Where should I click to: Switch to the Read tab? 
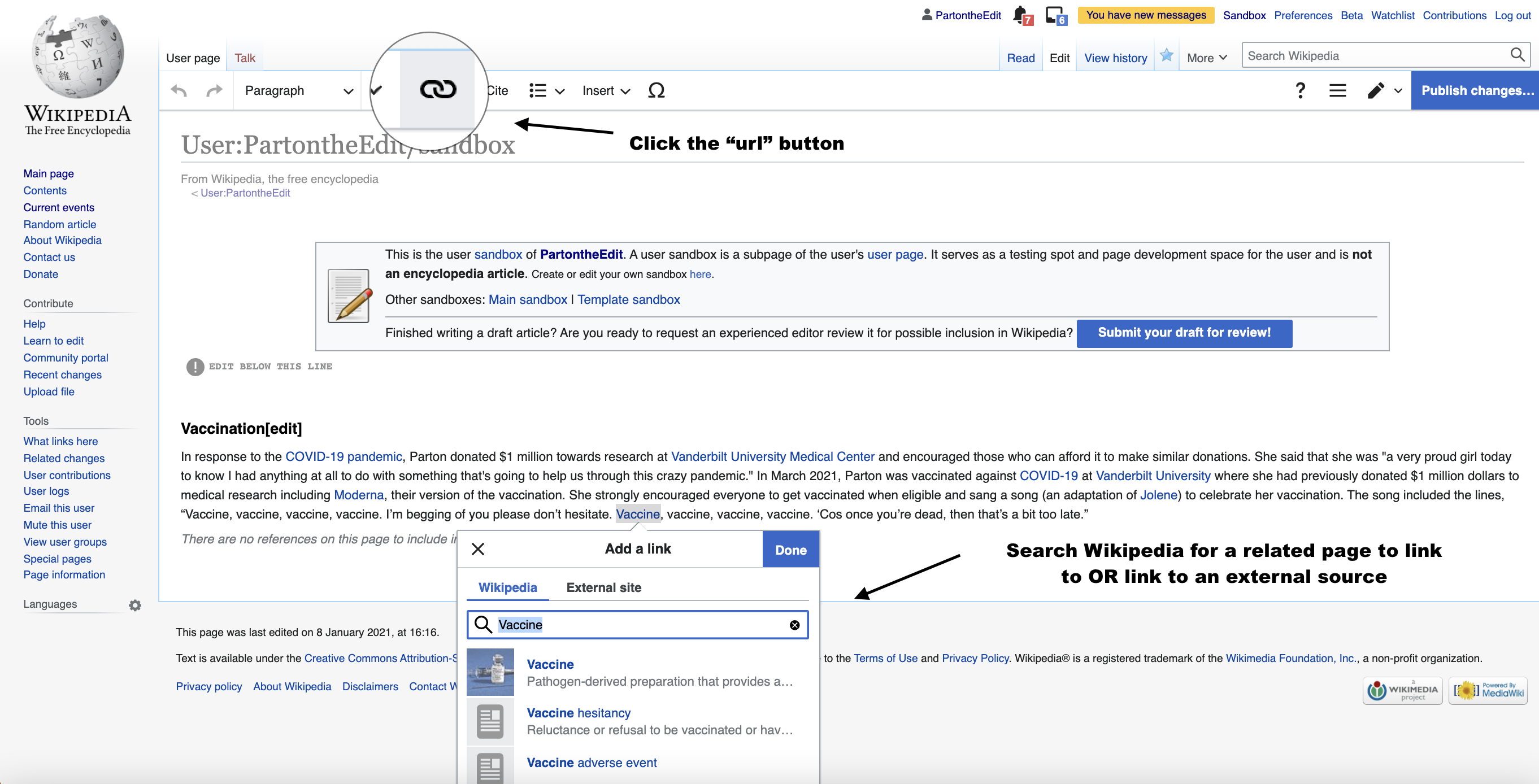(x=1020, y=58)
